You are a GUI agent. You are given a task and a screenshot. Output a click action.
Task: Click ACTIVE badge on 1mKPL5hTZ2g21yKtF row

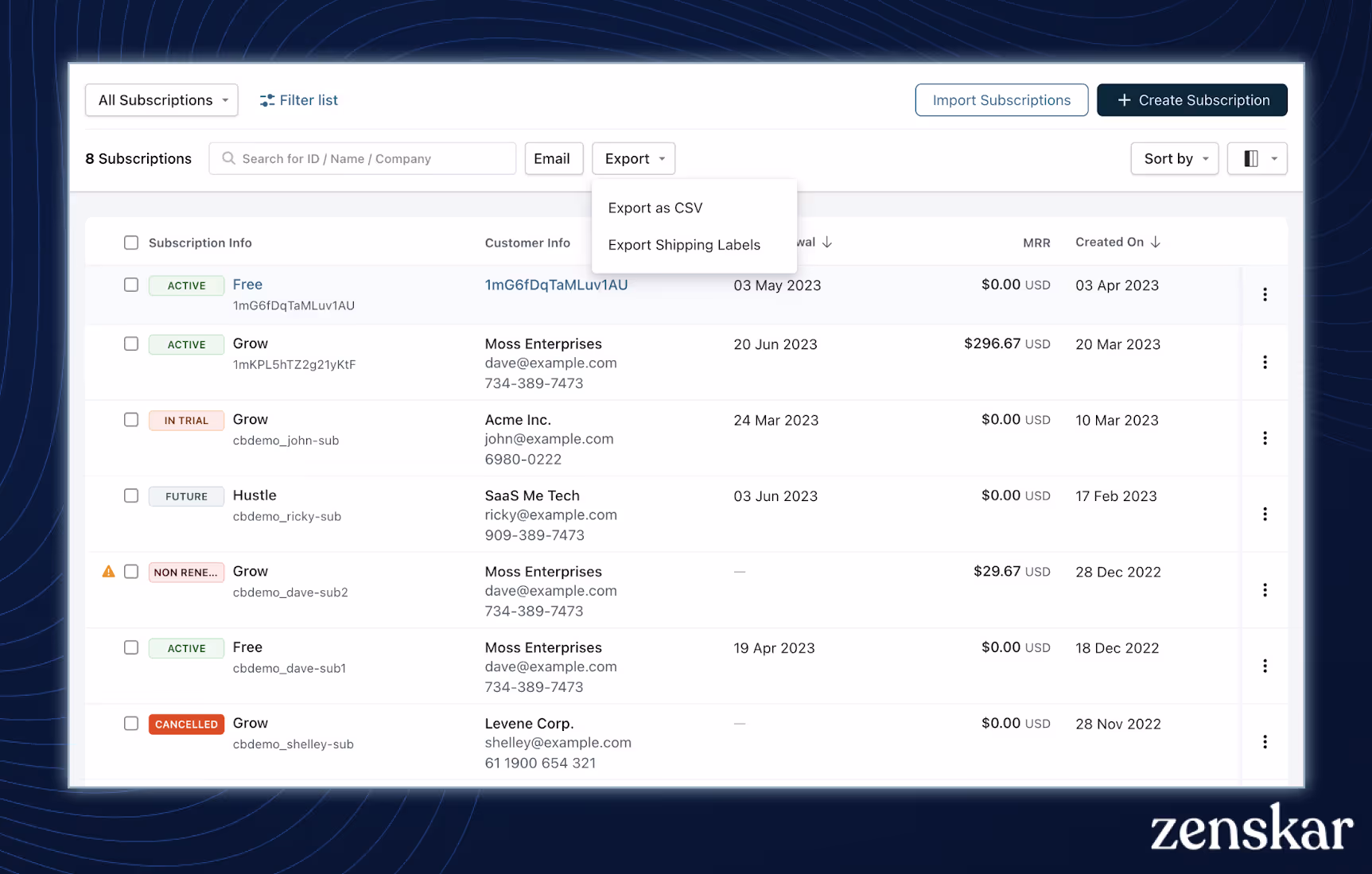tap(186, 344)
